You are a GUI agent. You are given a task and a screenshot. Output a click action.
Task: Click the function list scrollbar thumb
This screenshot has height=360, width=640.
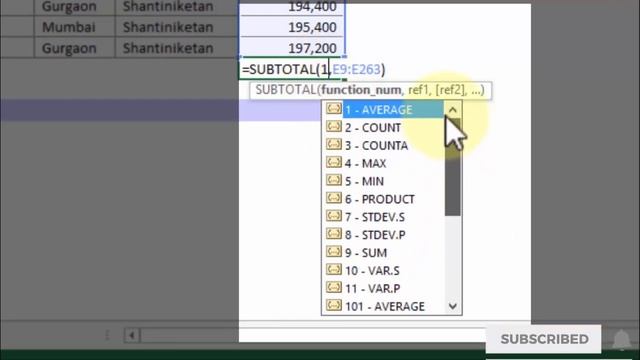453,167
